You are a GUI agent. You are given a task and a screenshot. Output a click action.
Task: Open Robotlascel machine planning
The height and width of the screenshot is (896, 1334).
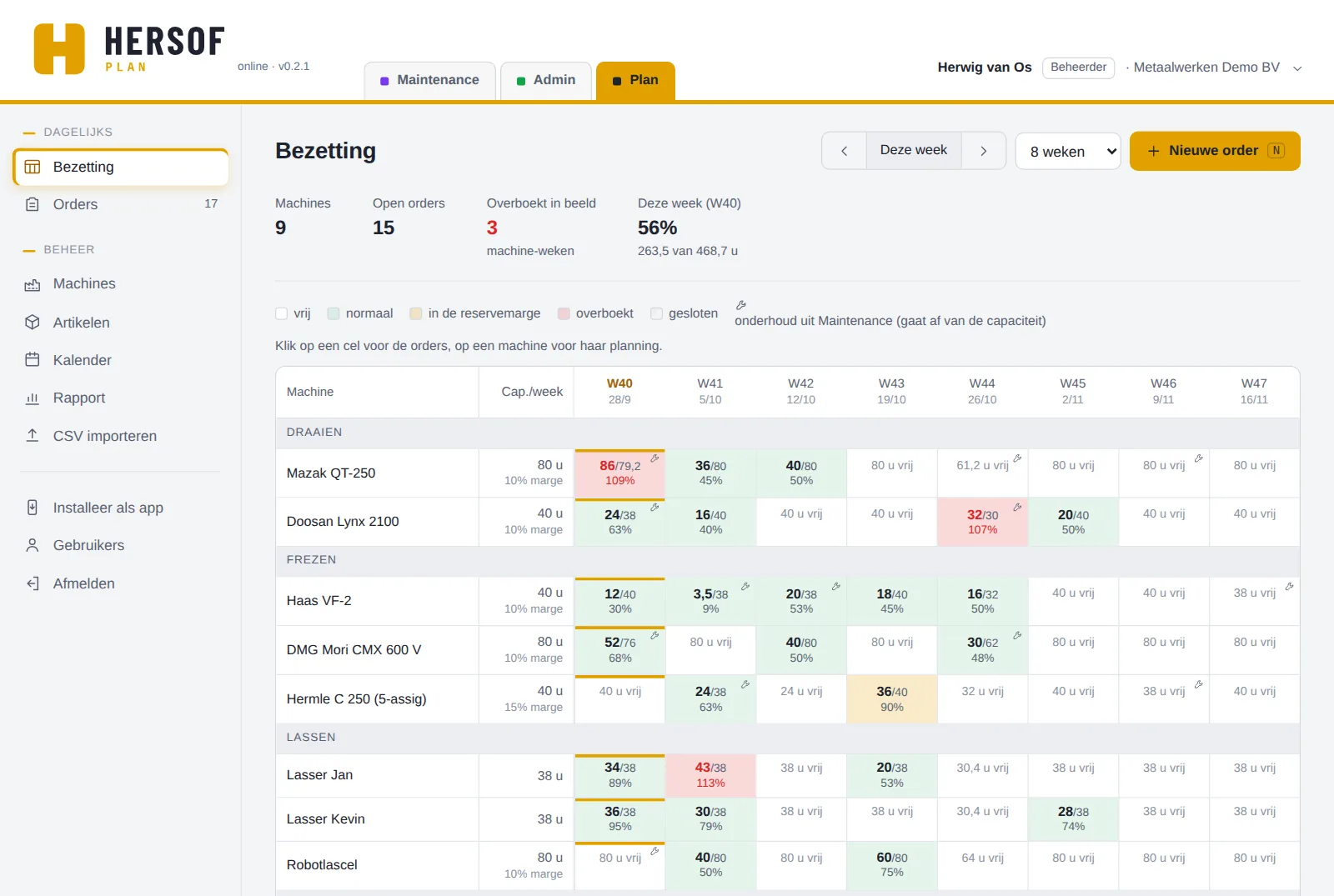pyautogui.click(x=322, y=865)
